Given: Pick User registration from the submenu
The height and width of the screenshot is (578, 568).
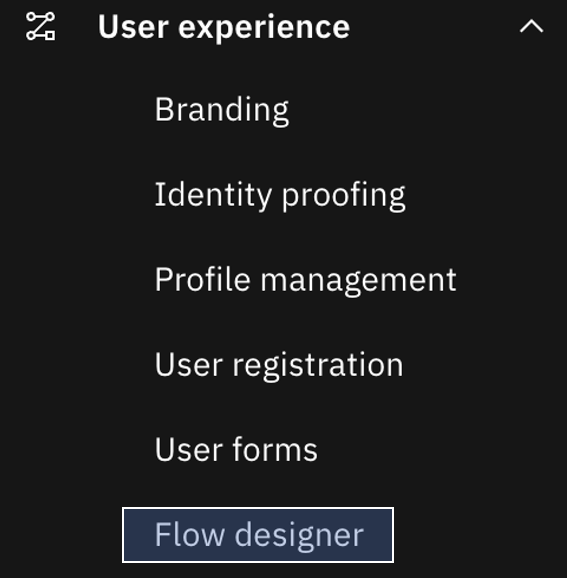Looking at the screenshot, I should 279,365.
